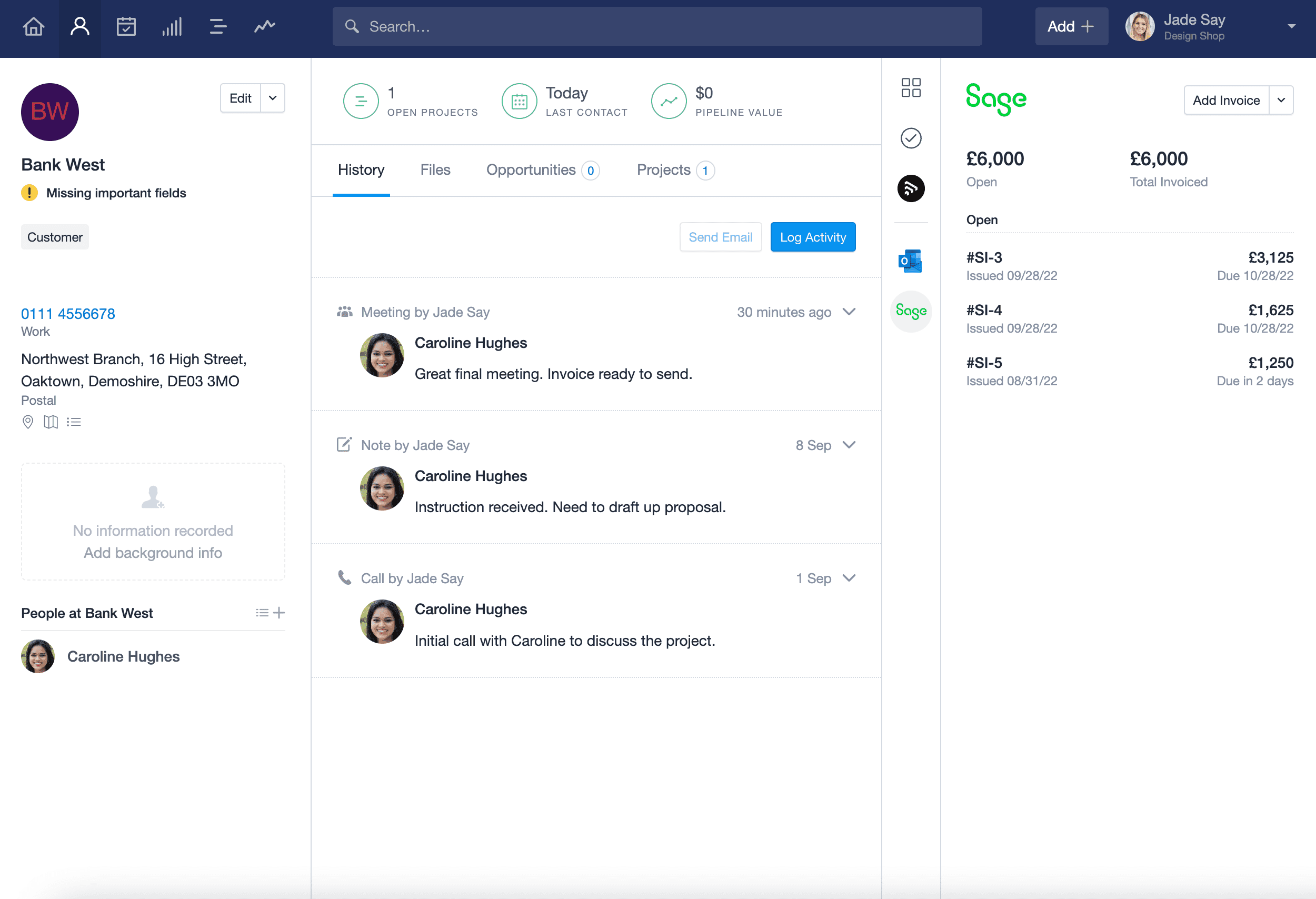The width and height of the screenshot is (1316, 899).
Task: Switch to the Files tab
Action: coord(435,169)
